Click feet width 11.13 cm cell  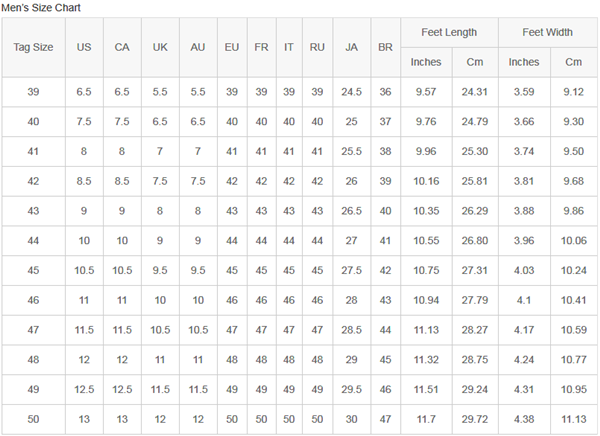[574, 419]
